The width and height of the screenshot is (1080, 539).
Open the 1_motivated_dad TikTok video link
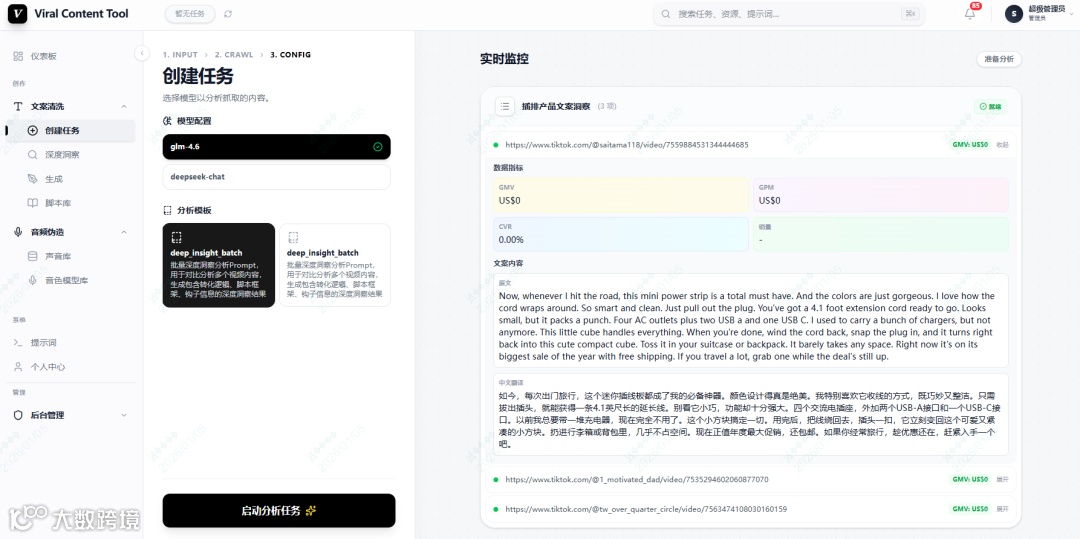click(x=636, y=479)
